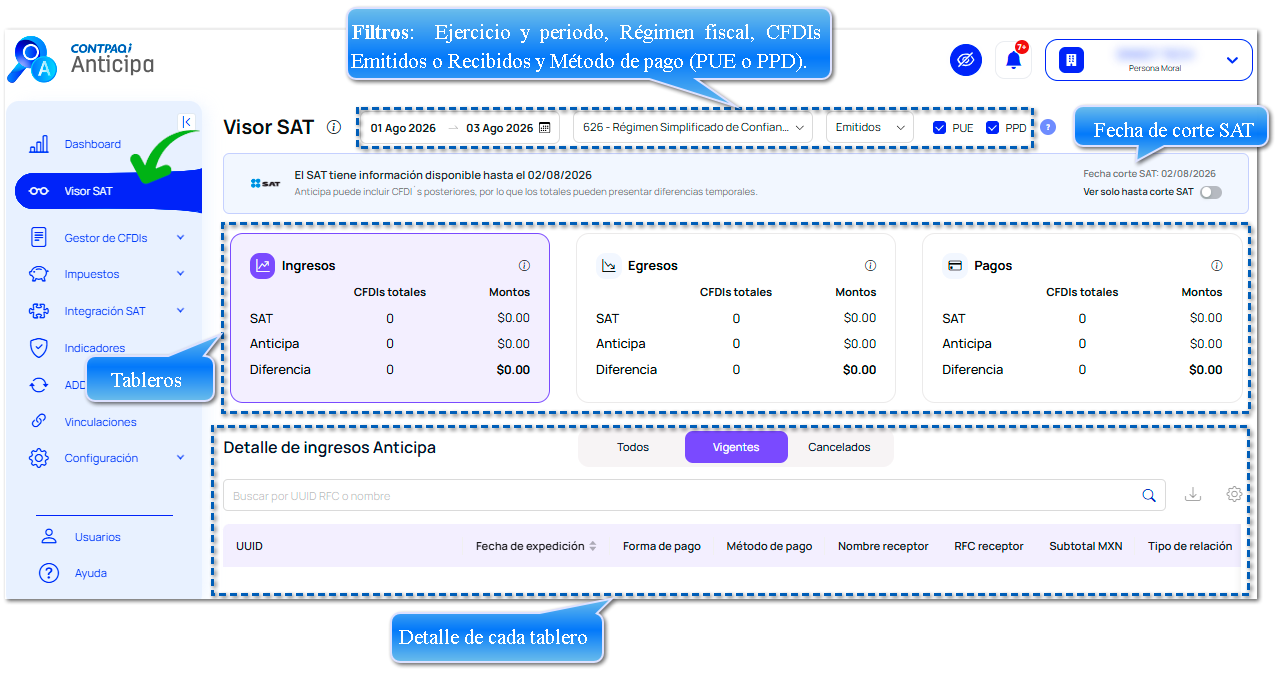Screen dimensions: 1280x674
Task: Select the Egresos card
Action: tap(736, 318)
